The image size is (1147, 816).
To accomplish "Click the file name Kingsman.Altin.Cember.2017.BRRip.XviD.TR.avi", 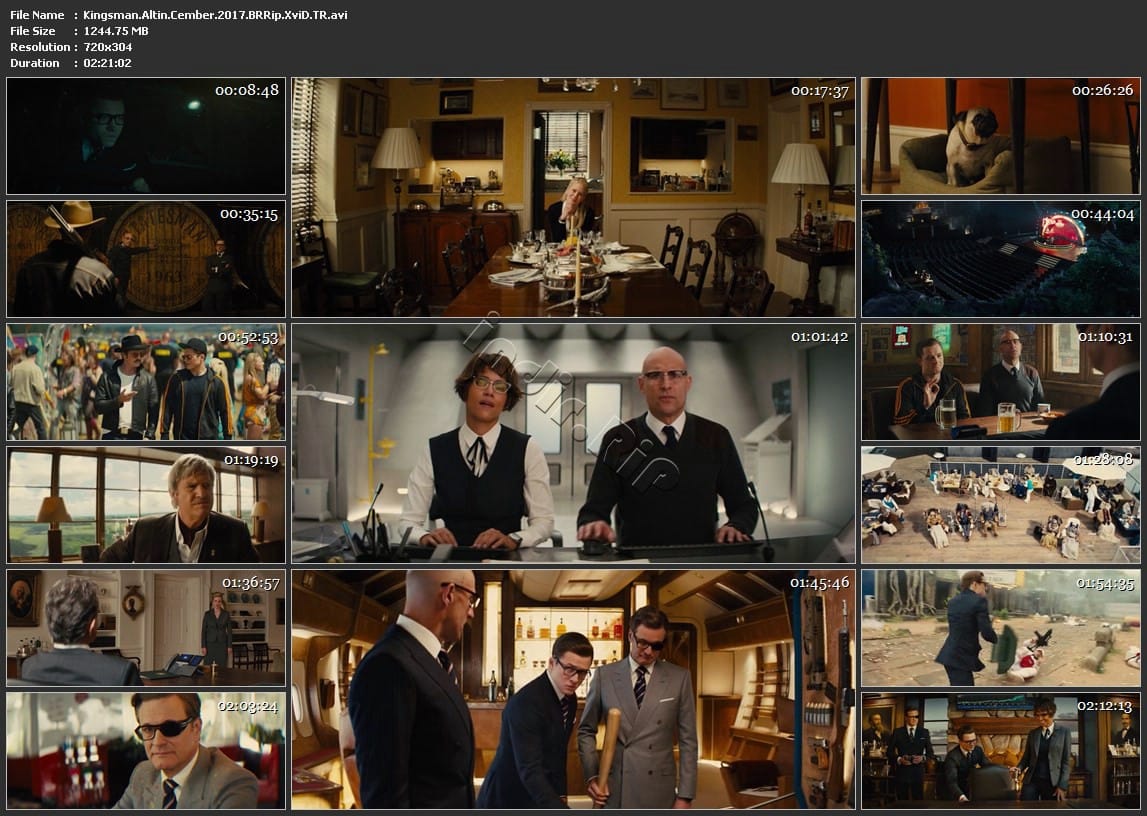I will coord(215,15).
